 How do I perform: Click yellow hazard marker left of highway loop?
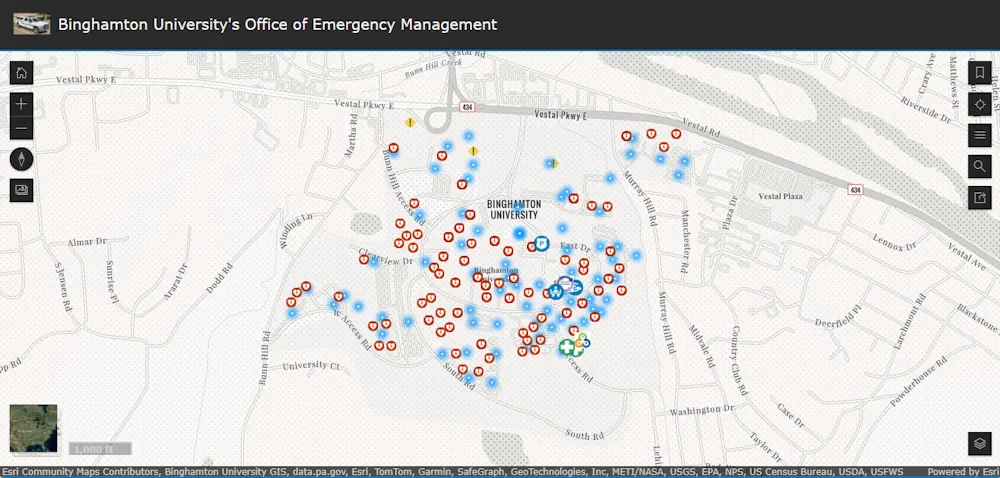[x=410, y=122]
